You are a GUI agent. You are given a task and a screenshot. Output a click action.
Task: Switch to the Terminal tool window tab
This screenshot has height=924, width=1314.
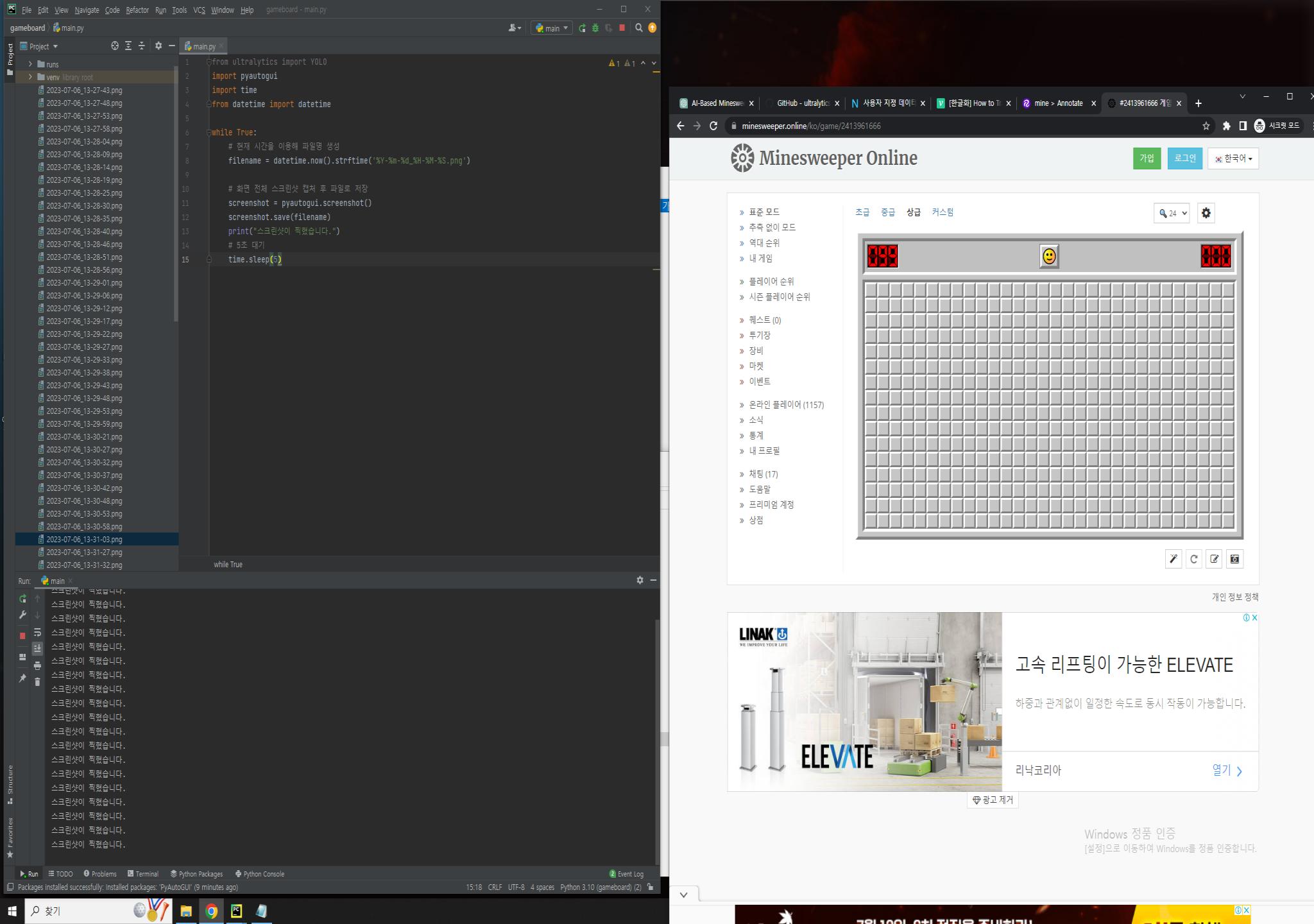click(x=142, y=874)
